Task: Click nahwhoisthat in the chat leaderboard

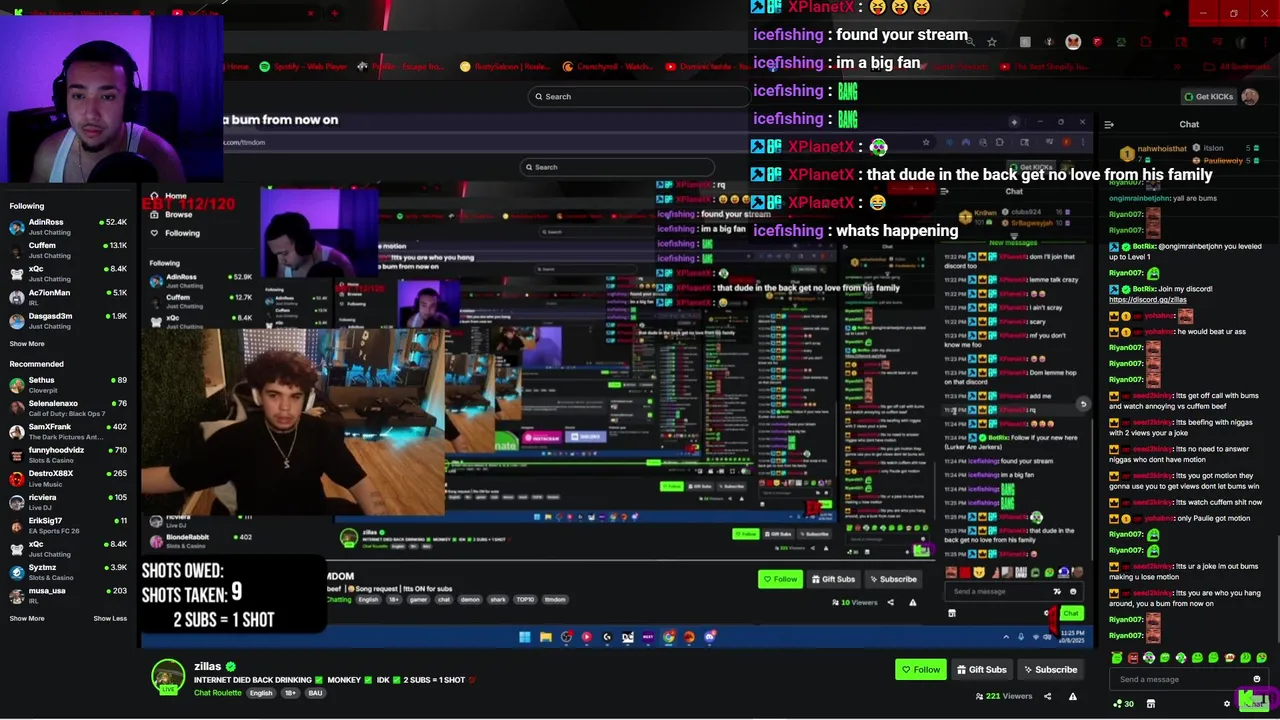Action: pyautogui.click(x=1161, y=148)
